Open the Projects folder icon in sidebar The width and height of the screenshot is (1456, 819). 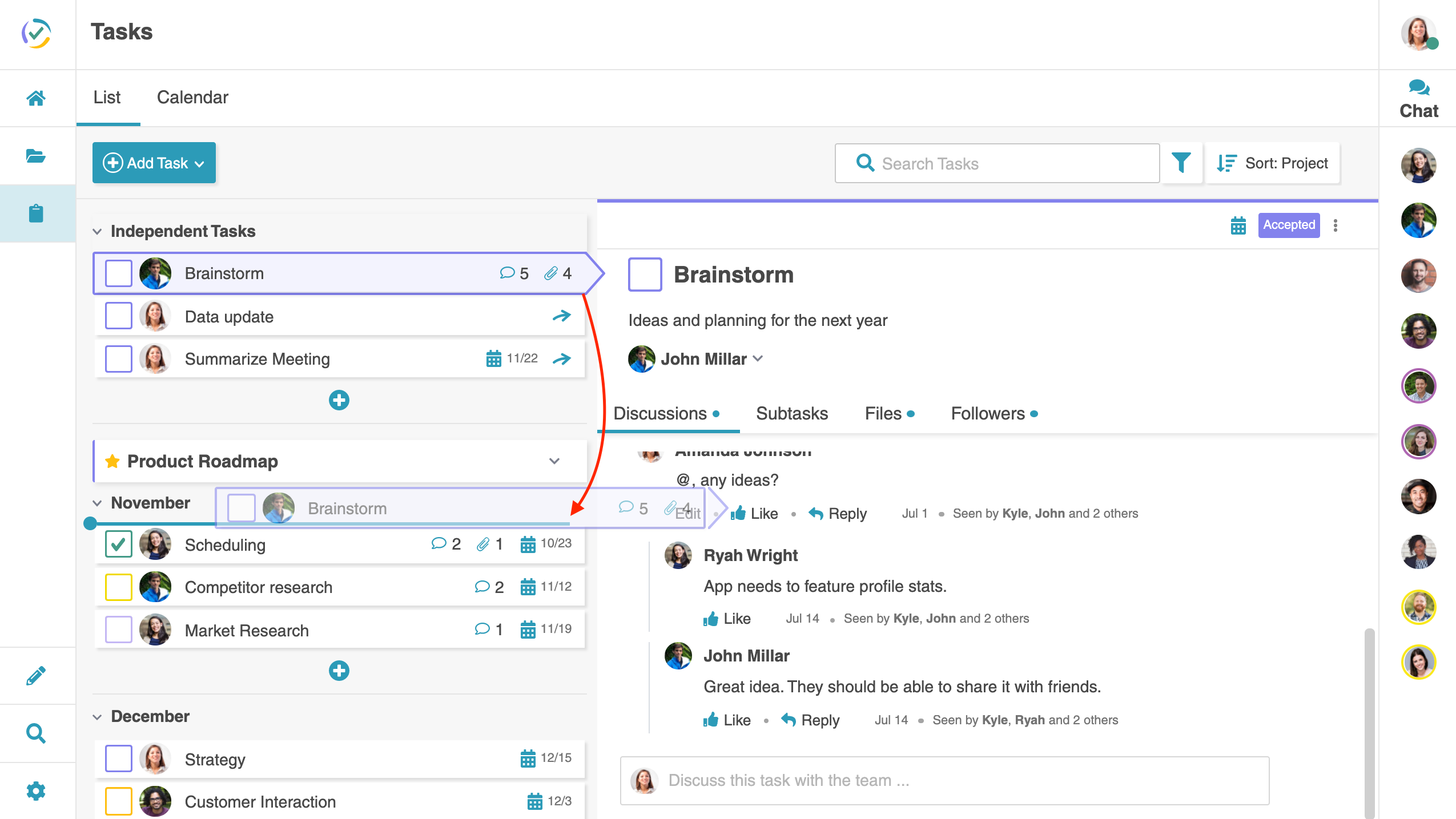coord(37,156)
